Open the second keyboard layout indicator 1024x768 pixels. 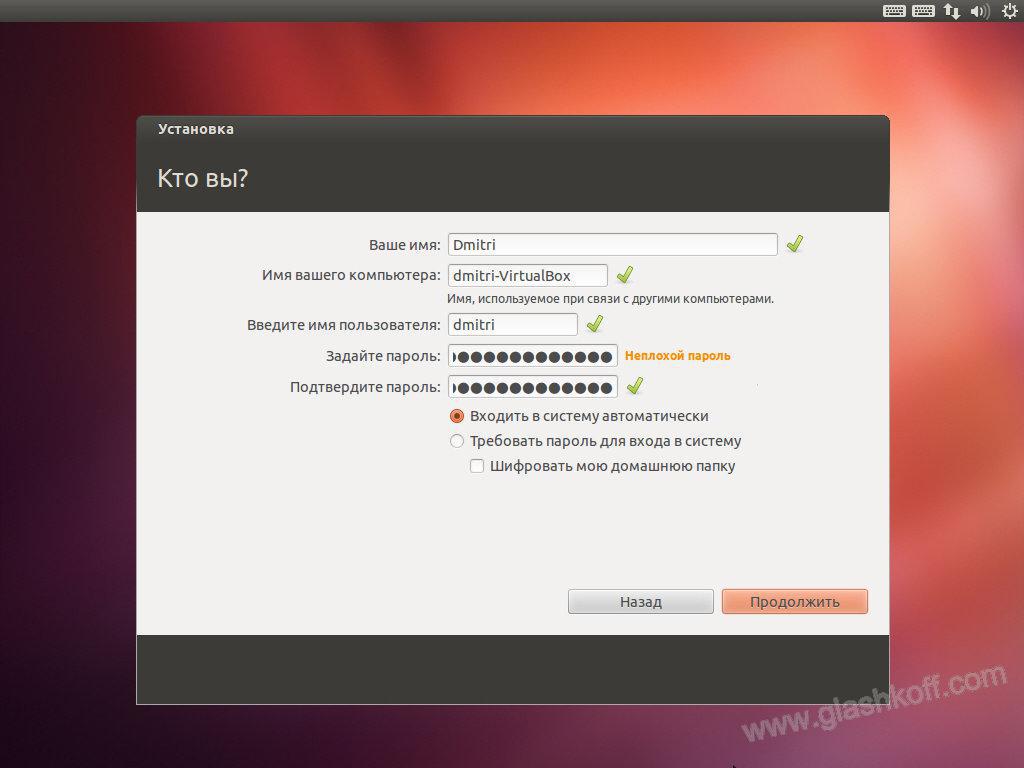tap(923, 11)
